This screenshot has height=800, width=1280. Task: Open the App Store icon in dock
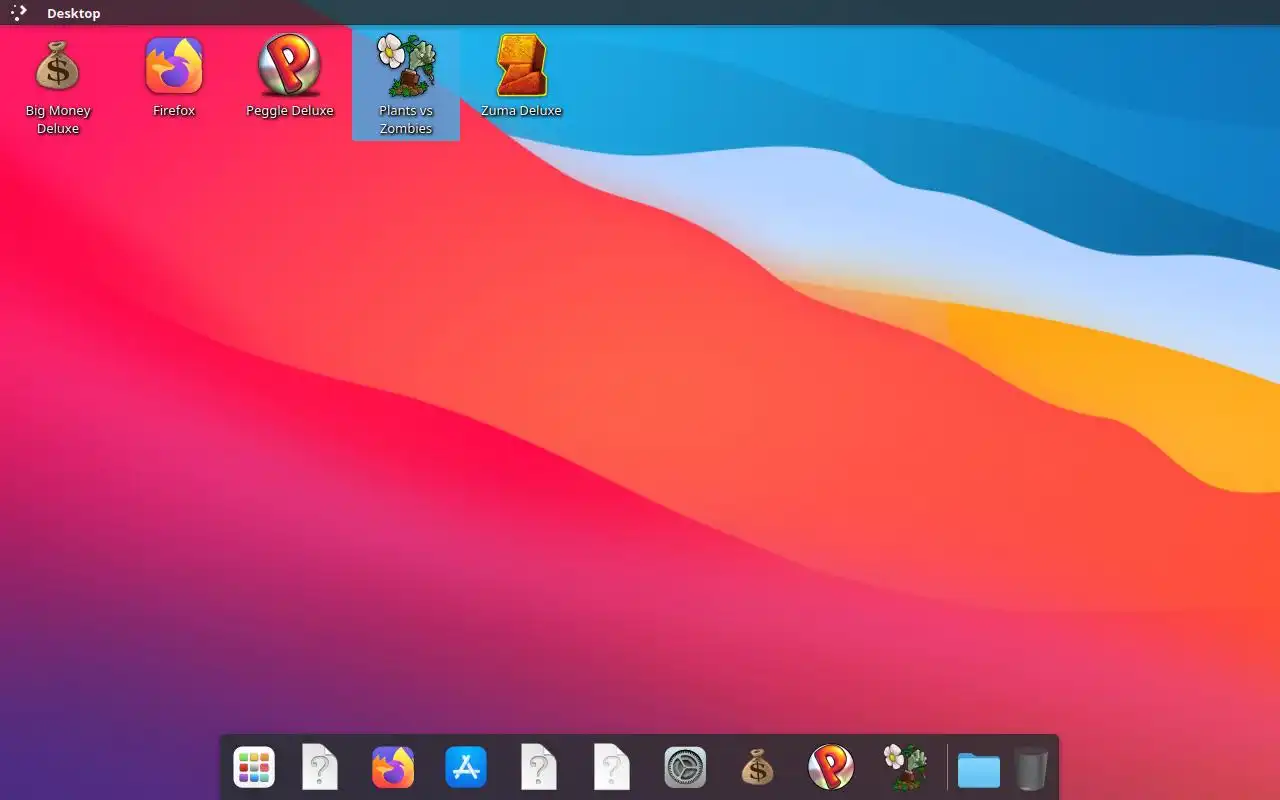point(466,768)
